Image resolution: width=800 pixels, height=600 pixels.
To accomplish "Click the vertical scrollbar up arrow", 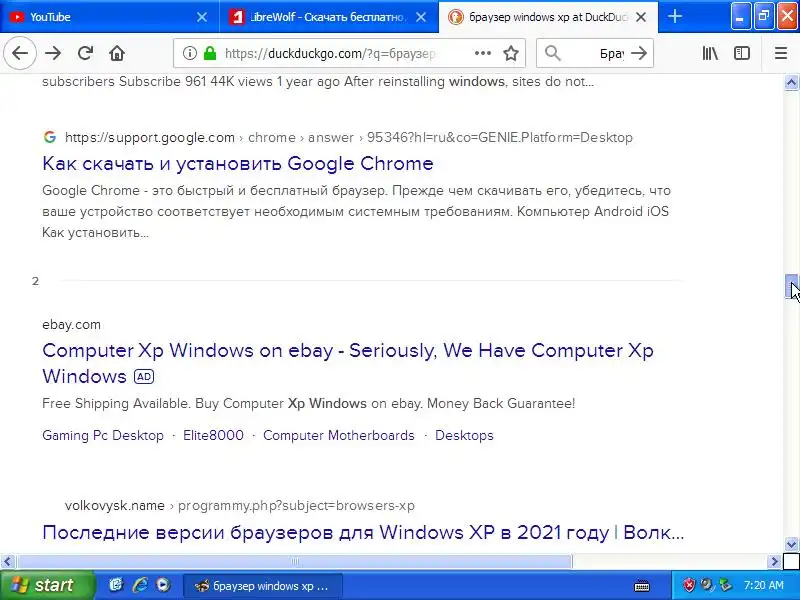I will coord(791,83).
